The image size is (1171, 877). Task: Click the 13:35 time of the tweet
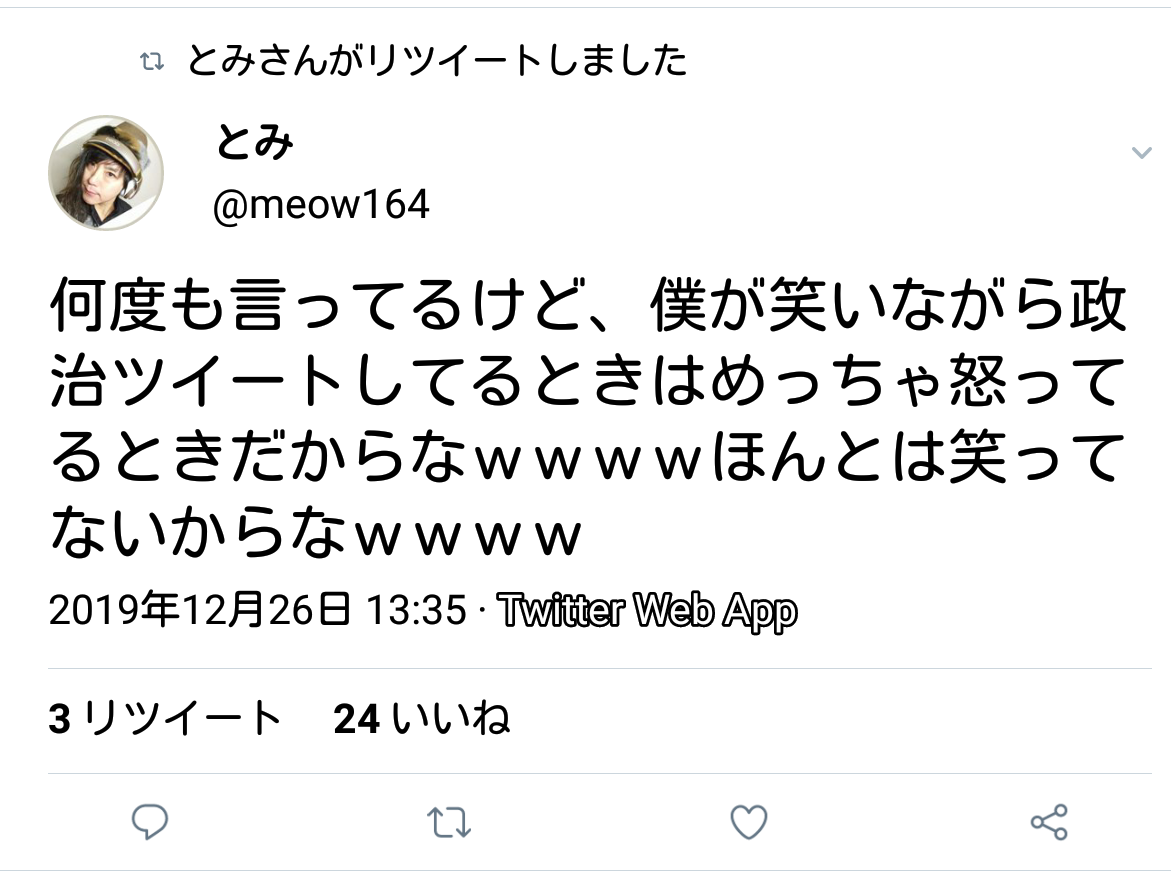[416, 610]
